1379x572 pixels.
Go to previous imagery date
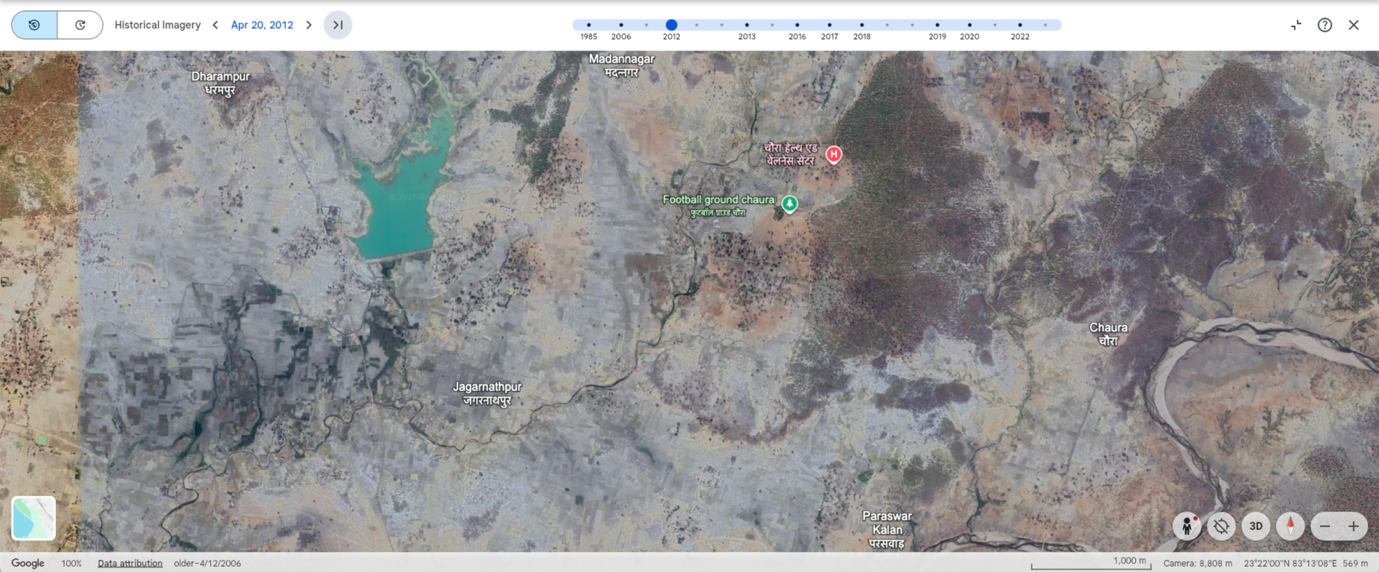215,25
